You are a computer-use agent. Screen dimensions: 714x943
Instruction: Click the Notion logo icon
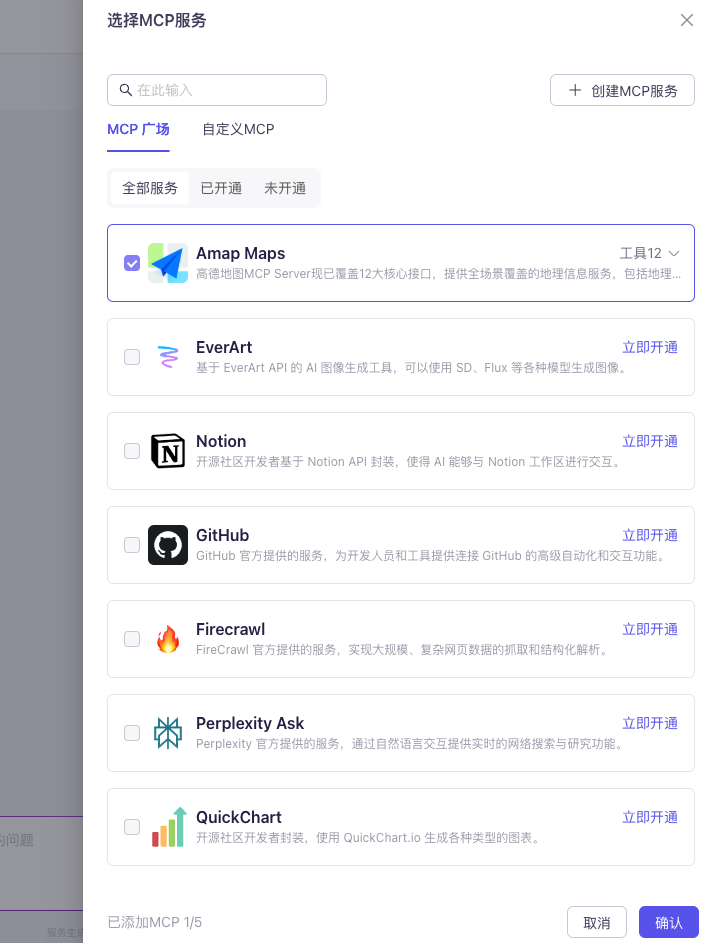pyautogui.click(x=168, y=451)
